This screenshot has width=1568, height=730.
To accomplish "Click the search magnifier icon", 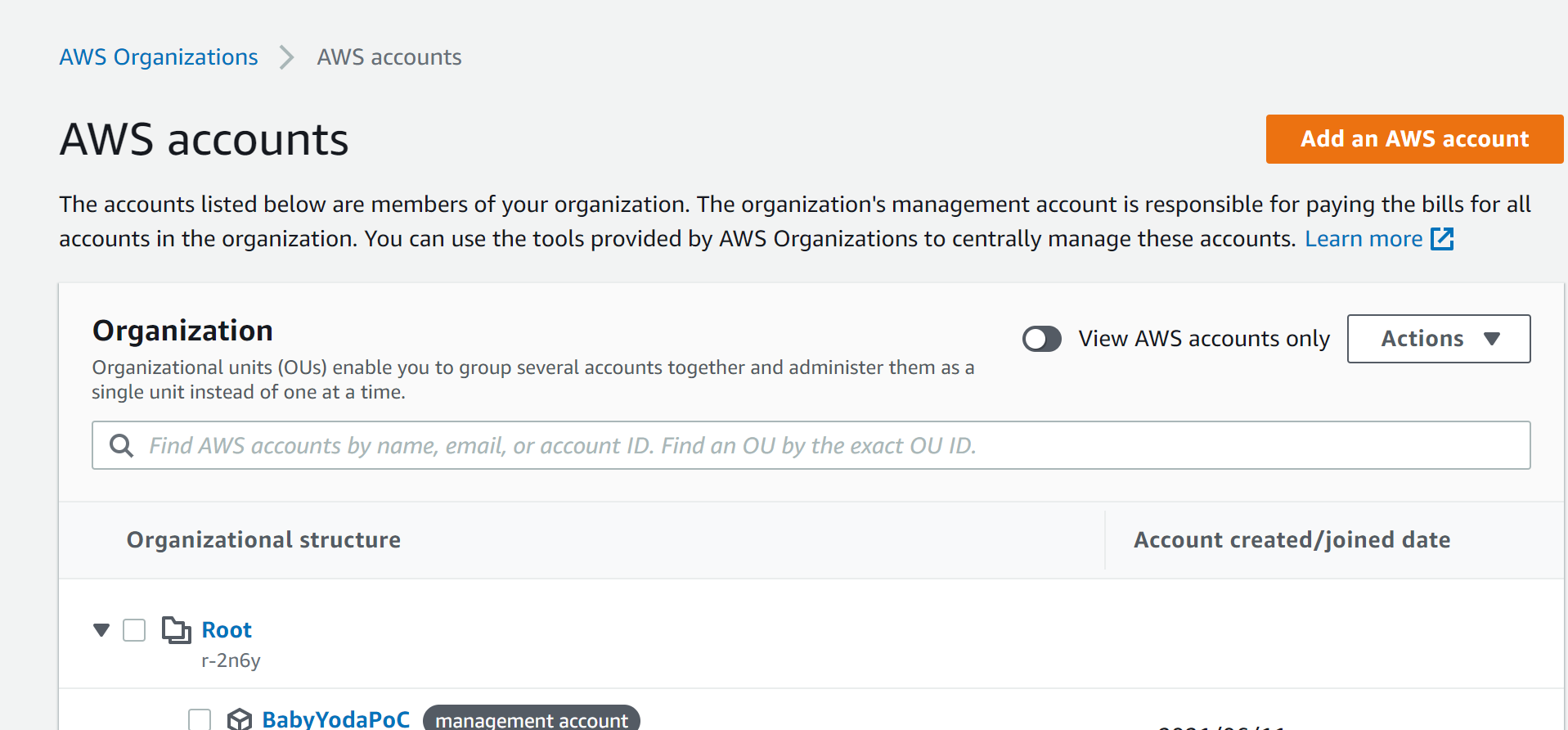I will pyautogui.click(x=122, y=445).
